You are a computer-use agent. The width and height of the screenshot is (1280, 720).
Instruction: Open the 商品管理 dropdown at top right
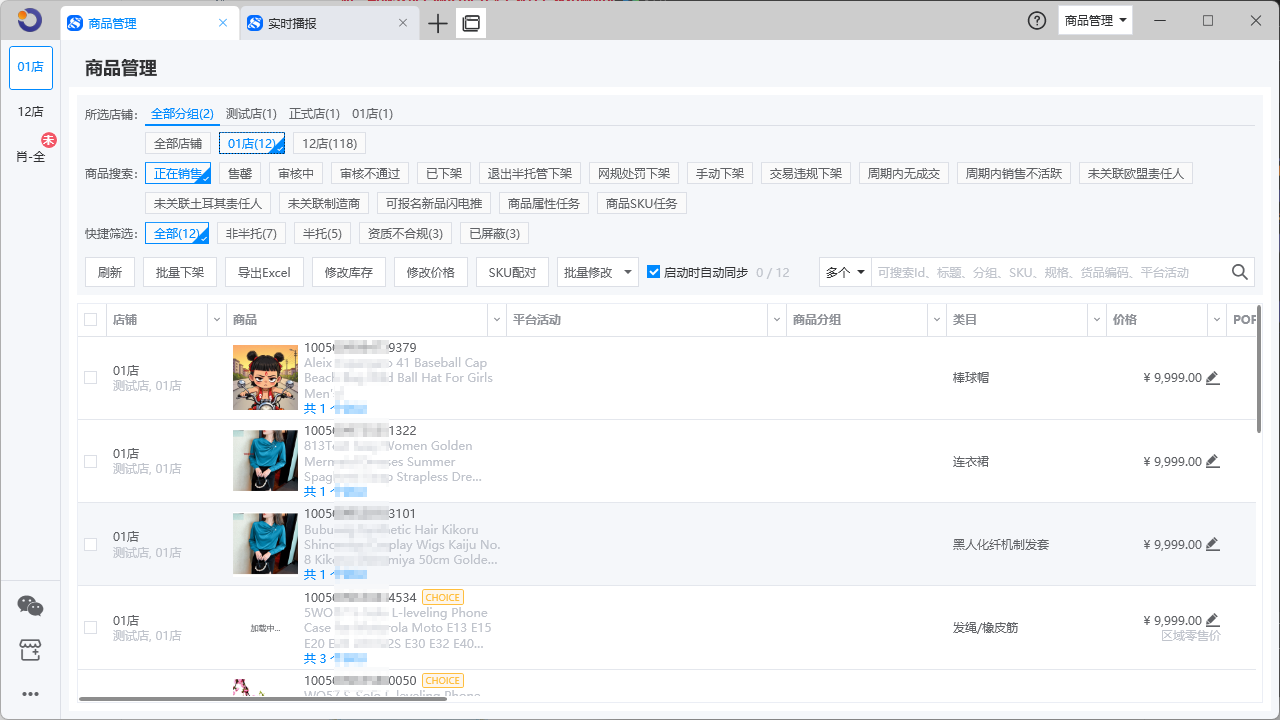click(x=1095, y=21)
